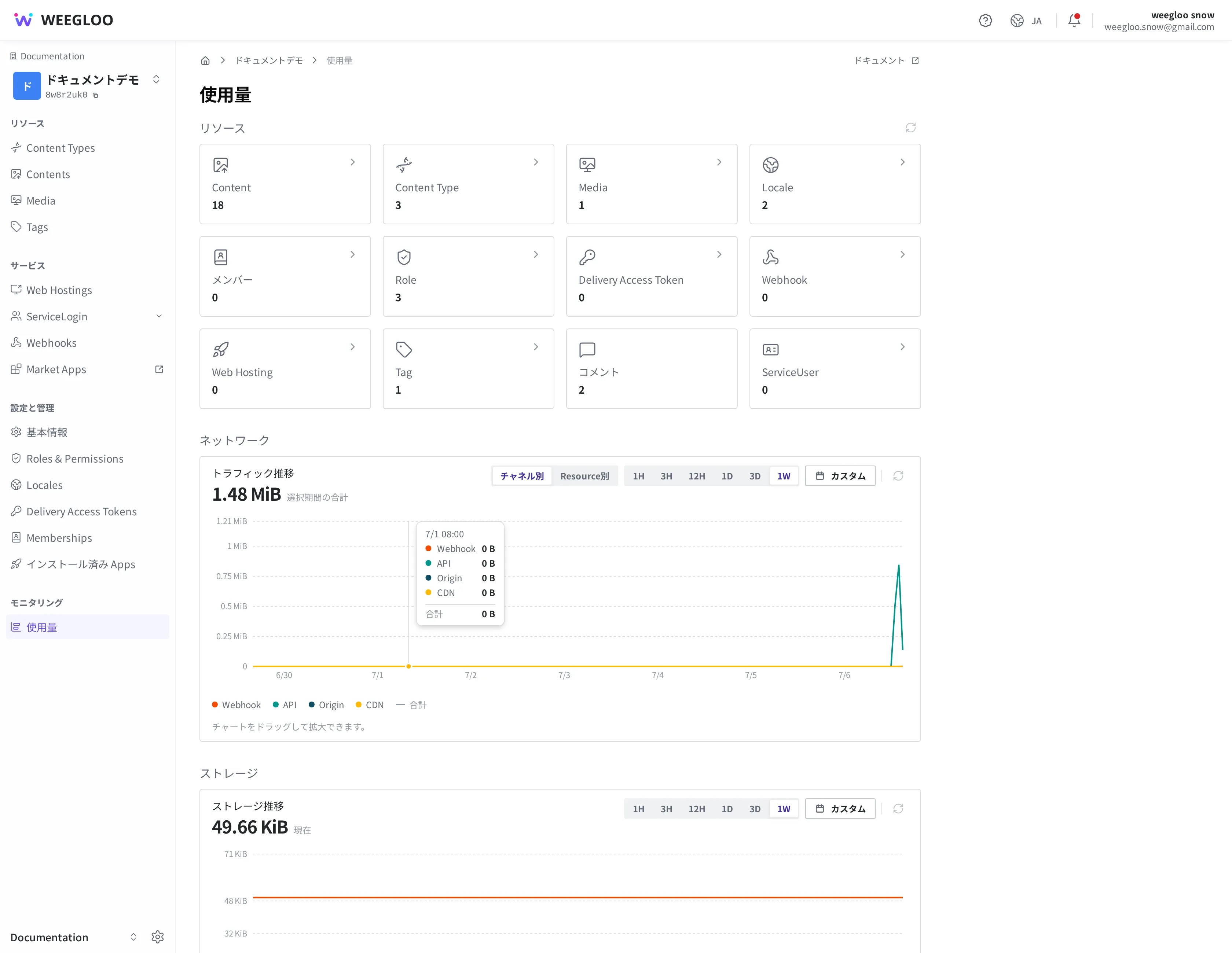Click the help question mark icon
The image size is (1232, 953).
(x=985, y=21)
